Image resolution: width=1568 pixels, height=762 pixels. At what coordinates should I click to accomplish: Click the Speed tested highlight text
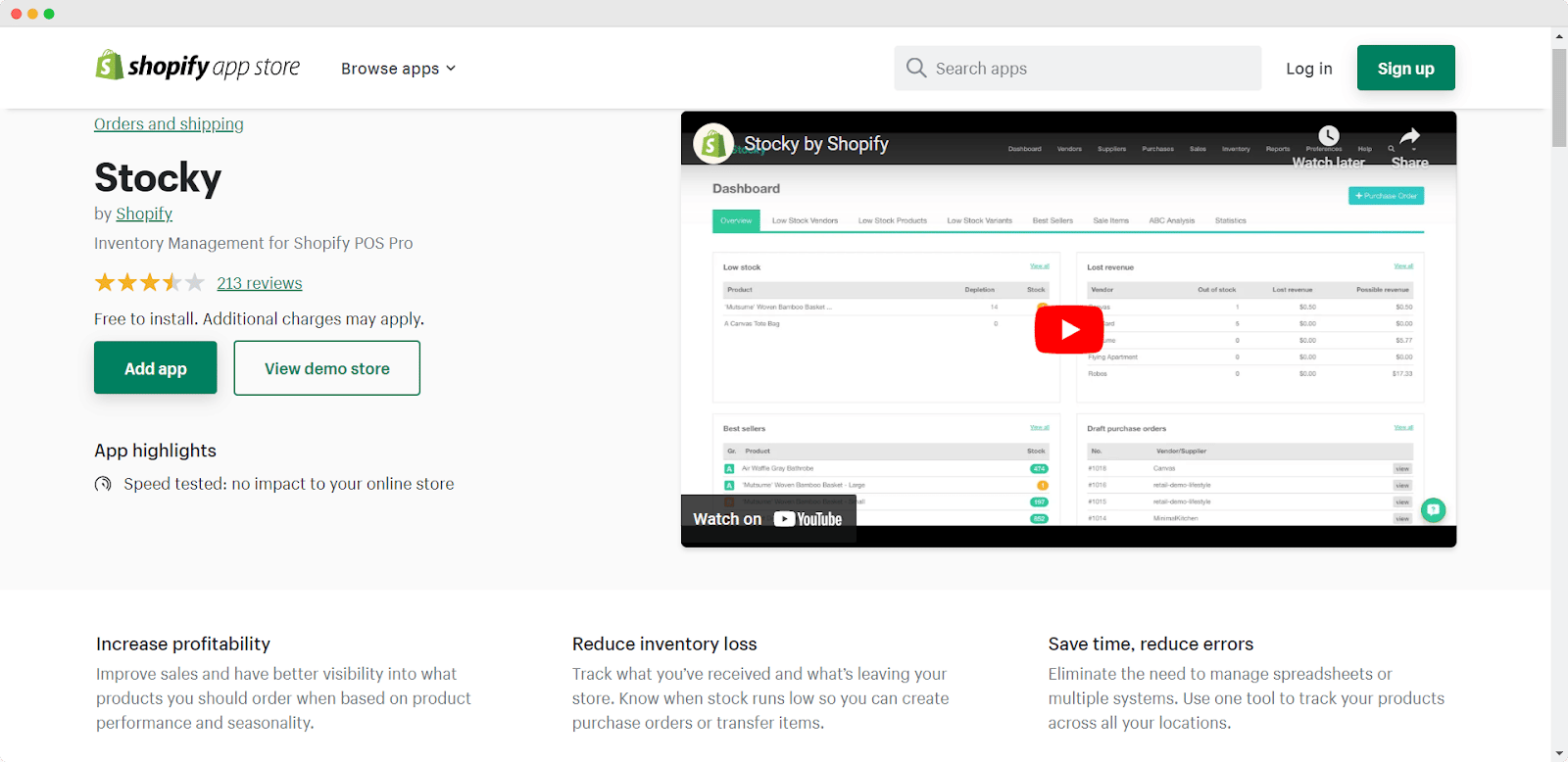tap(289, 484)
